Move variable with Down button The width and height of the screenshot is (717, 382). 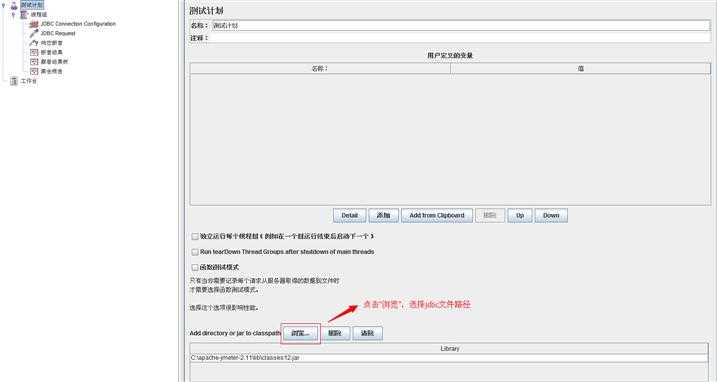551,215
